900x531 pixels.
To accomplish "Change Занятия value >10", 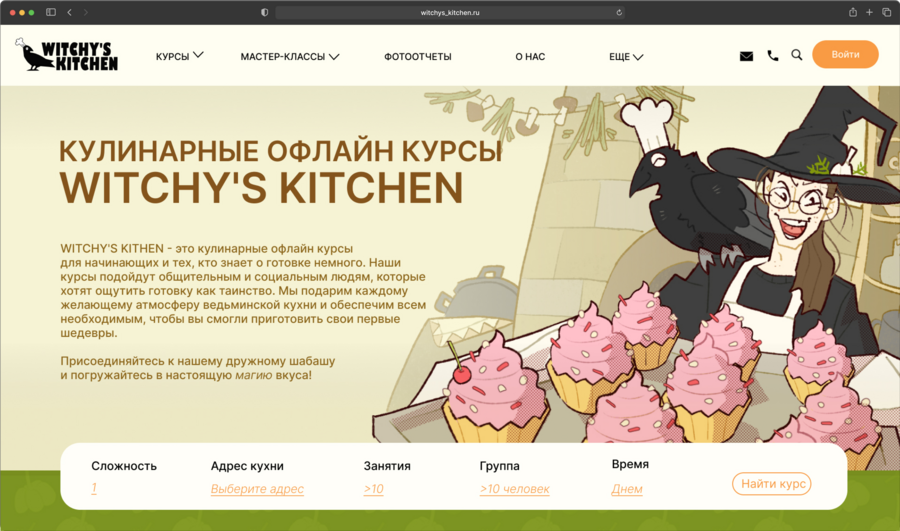I will coord(374,489).
